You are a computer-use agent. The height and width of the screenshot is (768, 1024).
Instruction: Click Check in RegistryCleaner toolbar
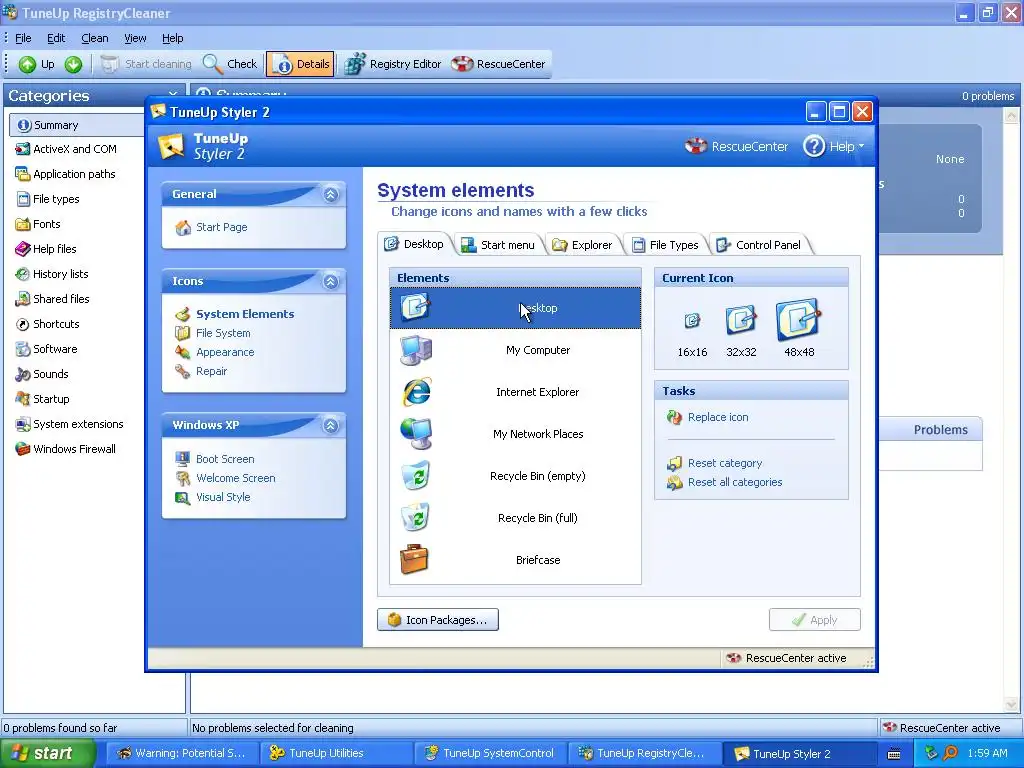pyautogui.click(x=230, y=64)
